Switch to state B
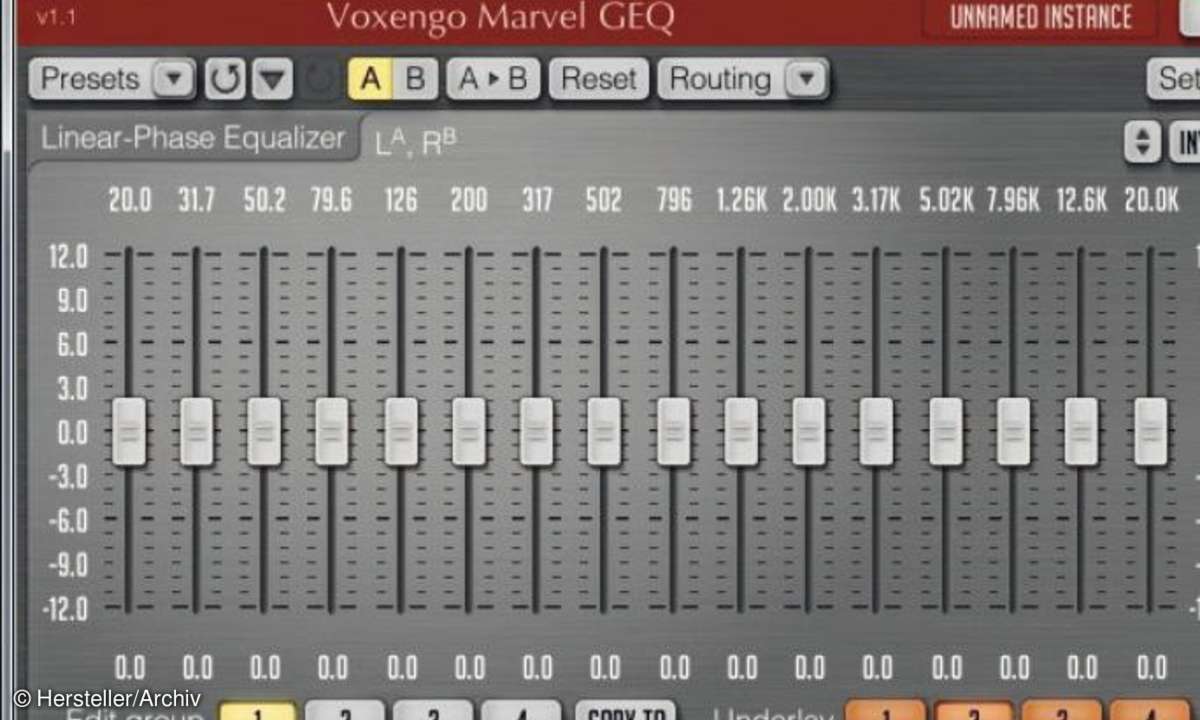 415,79
